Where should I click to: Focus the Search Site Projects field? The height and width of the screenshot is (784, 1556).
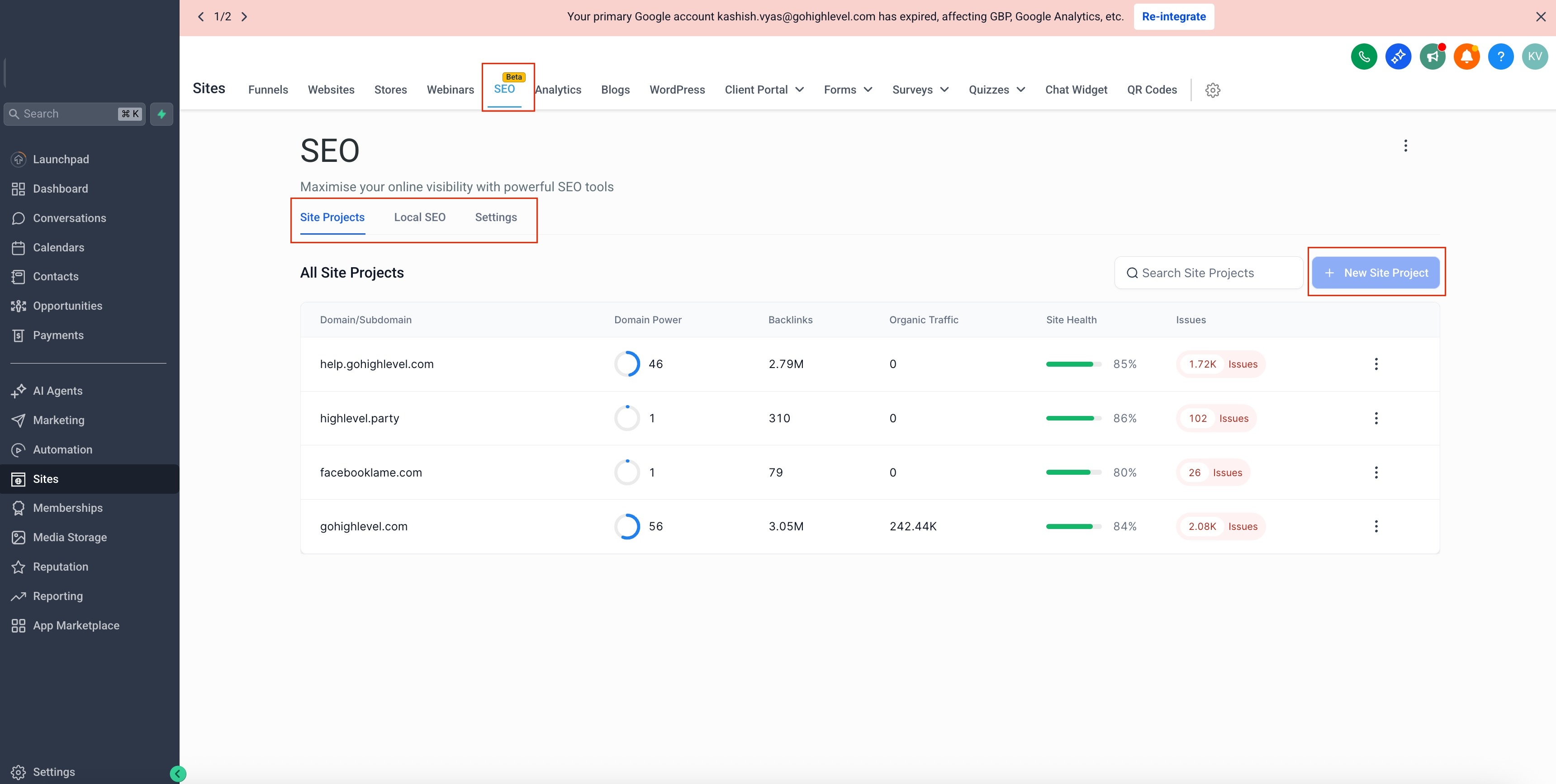tap(1208, 273)
